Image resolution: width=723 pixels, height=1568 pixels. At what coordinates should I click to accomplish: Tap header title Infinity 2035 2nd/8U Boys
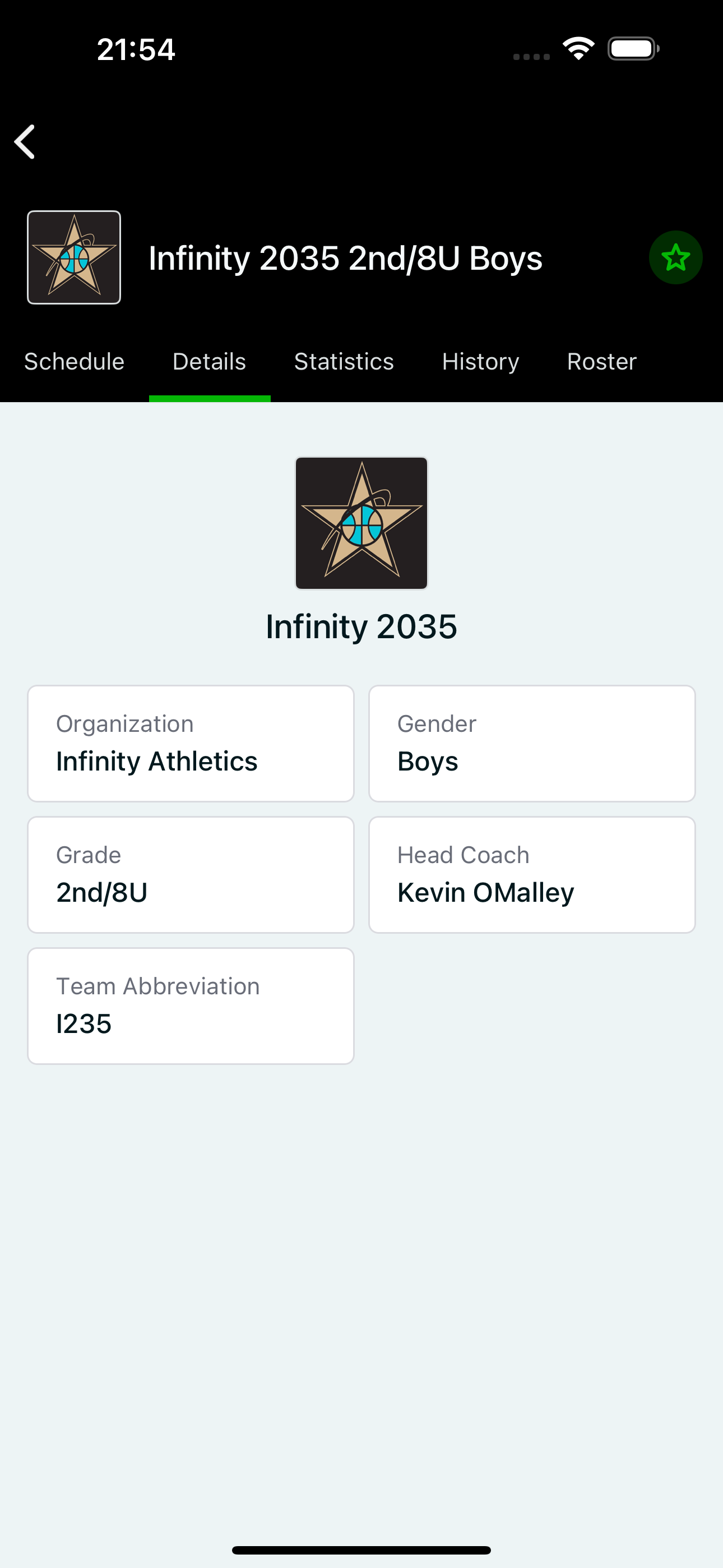pyautogui.click(x=345, y=258)
